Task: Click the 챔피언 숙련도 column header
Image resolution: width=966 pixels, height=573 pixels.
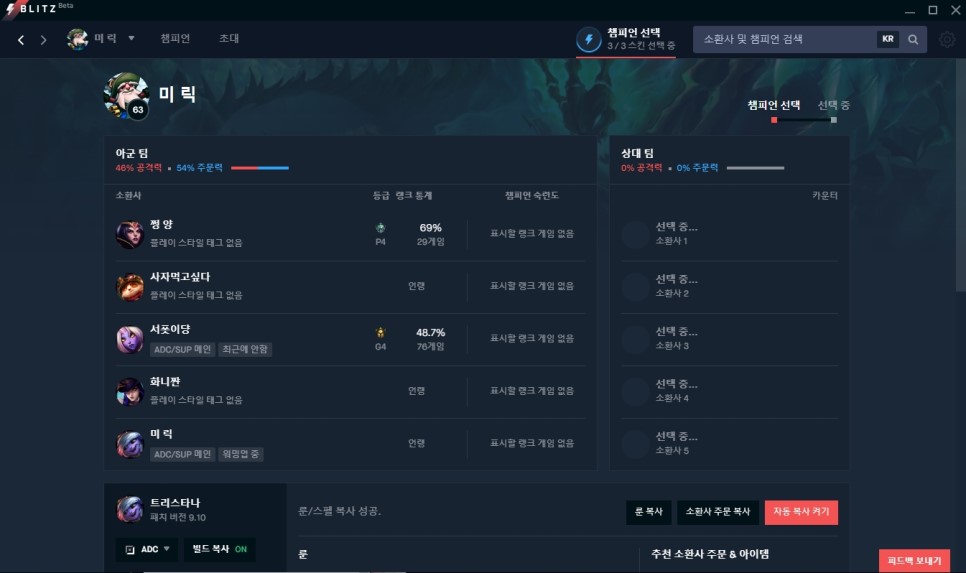Action: click(532, 195)
